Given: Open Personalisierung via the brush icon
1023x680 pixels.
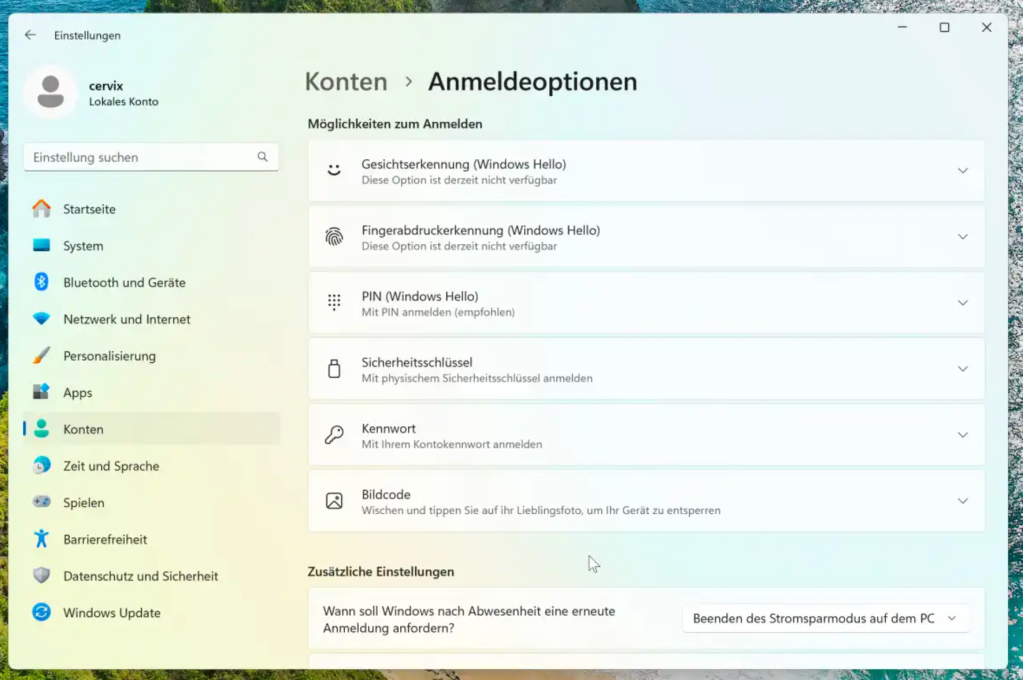Looking at the screenshot, I should click(x=42, y=355).
